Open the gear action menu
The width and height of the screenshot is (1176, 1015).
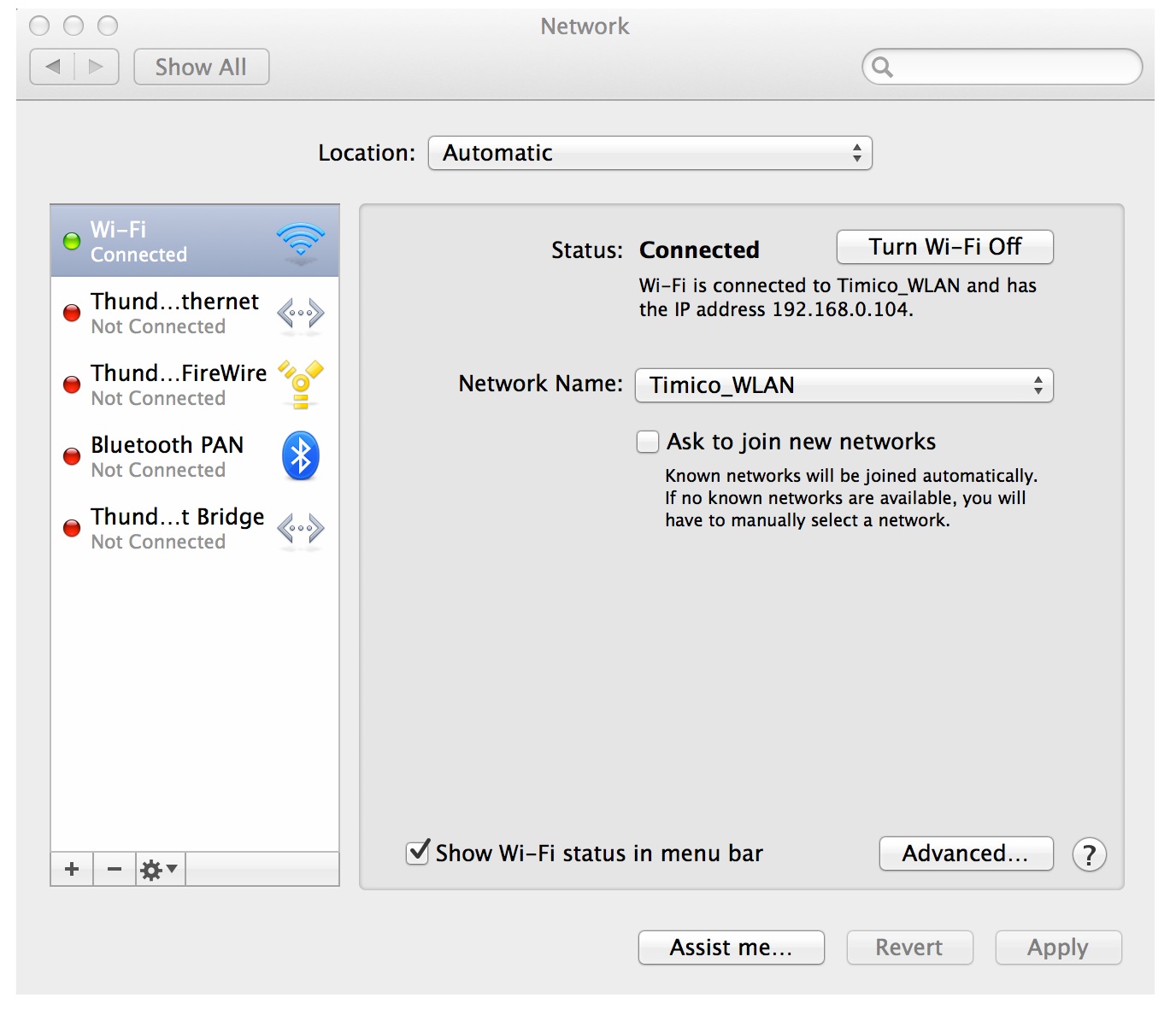click(160, 869)
